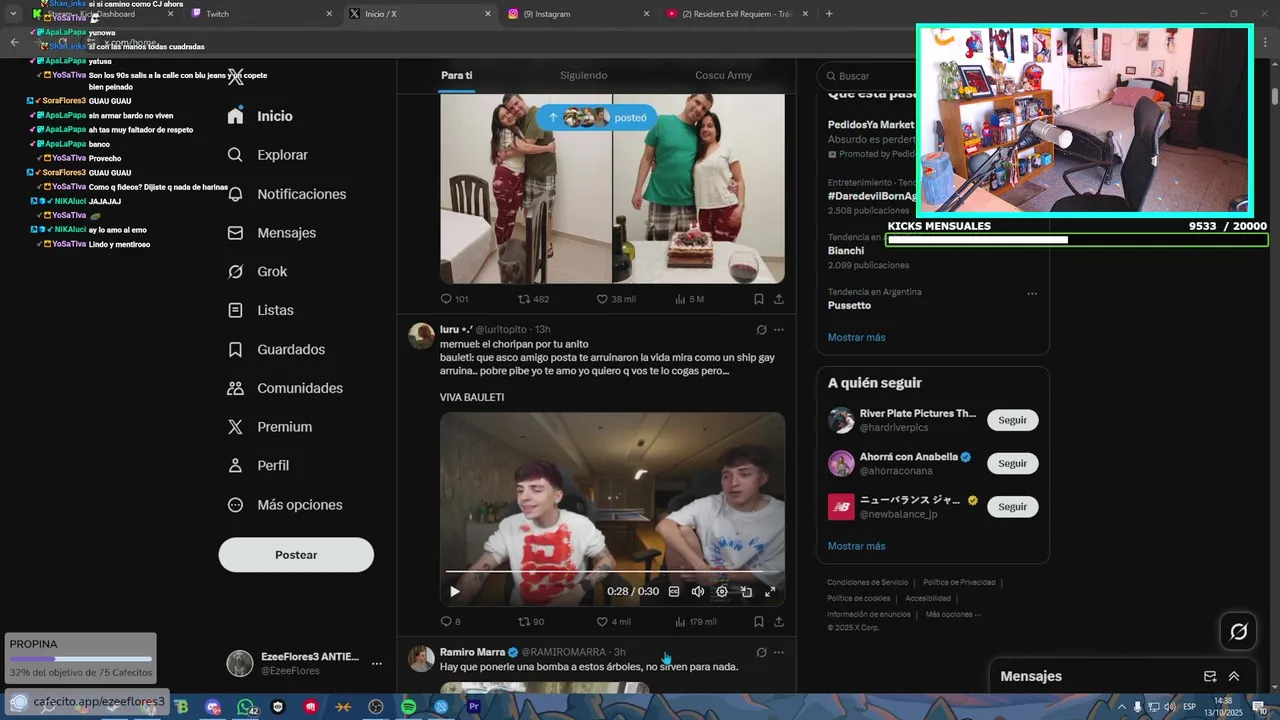The image size is (1280, 720).
Task: Open more options for Pussetto trend
Action: 1032,294
